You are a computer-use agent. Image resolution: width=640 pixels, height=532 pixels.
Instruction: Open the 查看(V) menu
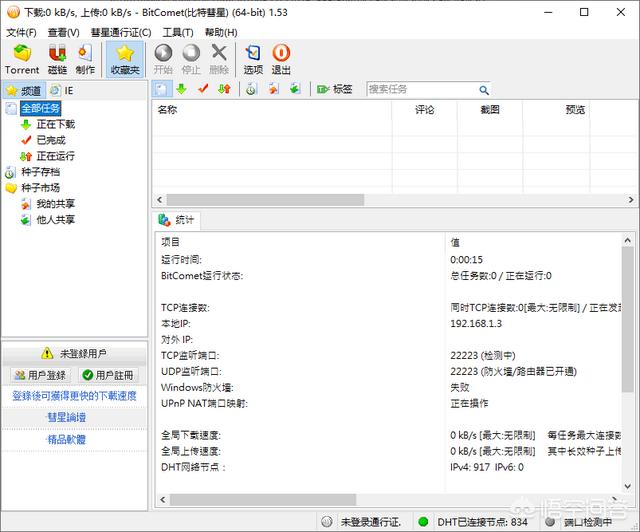point(63,32)
